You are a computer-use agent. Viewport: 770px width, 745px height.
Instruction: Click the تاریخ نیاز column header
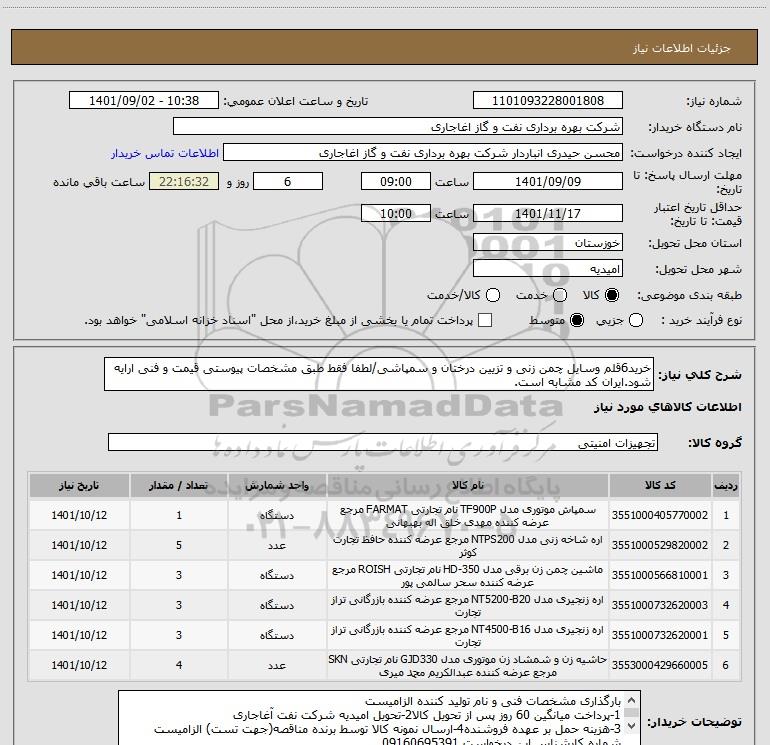pyautogui.click(x=79, y=486)
